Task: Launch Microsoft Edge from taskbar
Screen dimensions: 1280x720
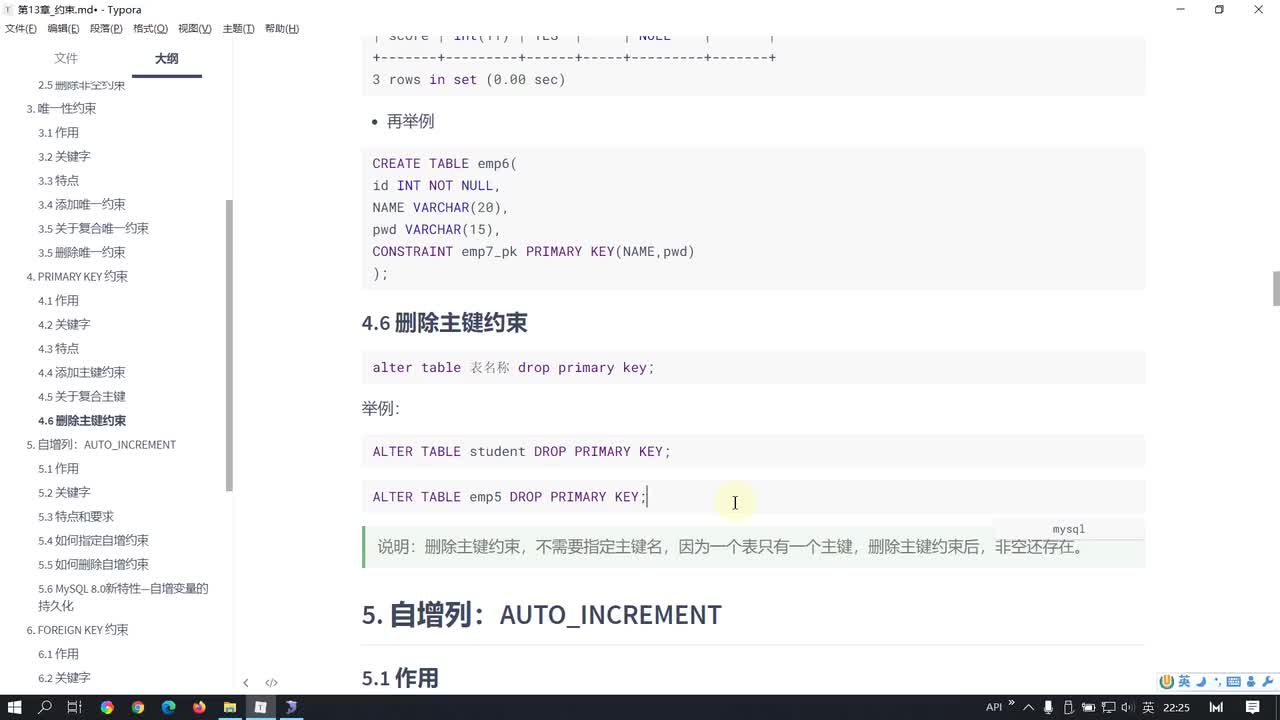Action: point(168,707)
